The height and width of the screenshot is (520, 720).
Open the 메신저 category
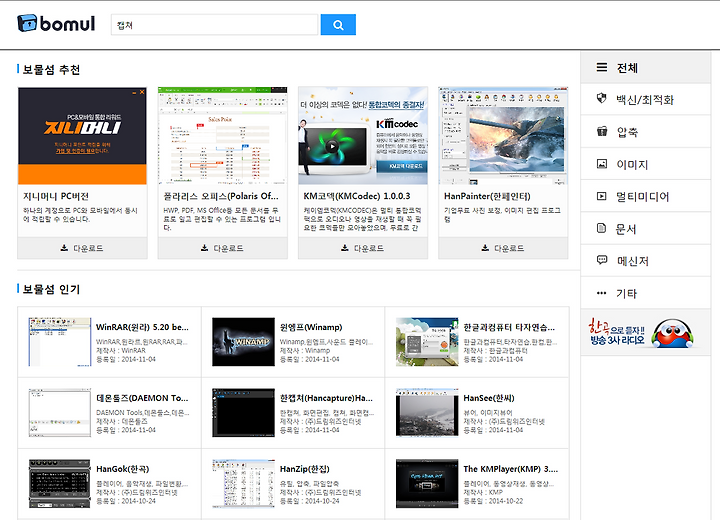click(646, 260)
